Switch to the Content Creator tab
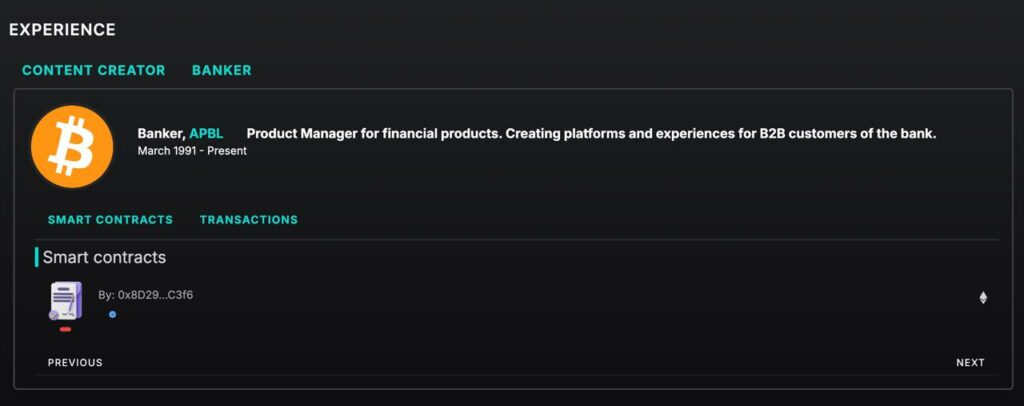Screen dimensions: 1024x406 (x=93, y=70)
